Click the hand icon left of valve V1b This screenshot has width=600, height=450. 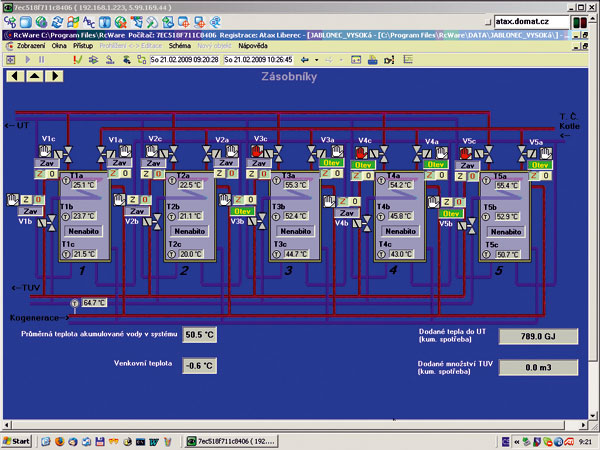pos(13,199)
